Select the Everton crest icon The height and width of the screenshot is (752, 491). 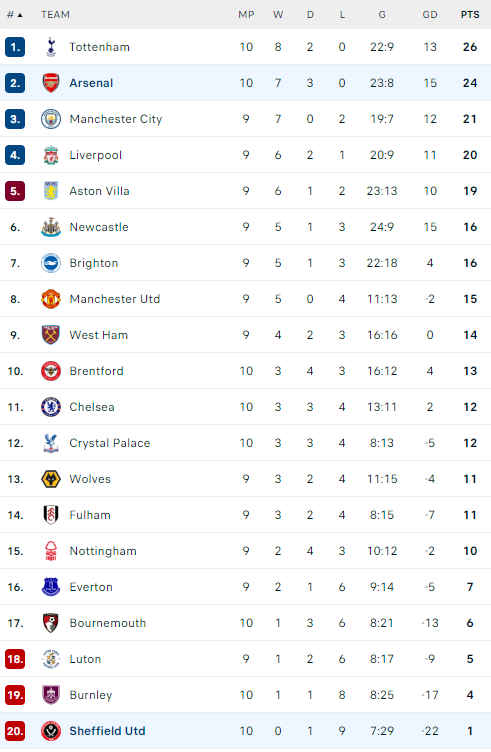tap(51, 587)
